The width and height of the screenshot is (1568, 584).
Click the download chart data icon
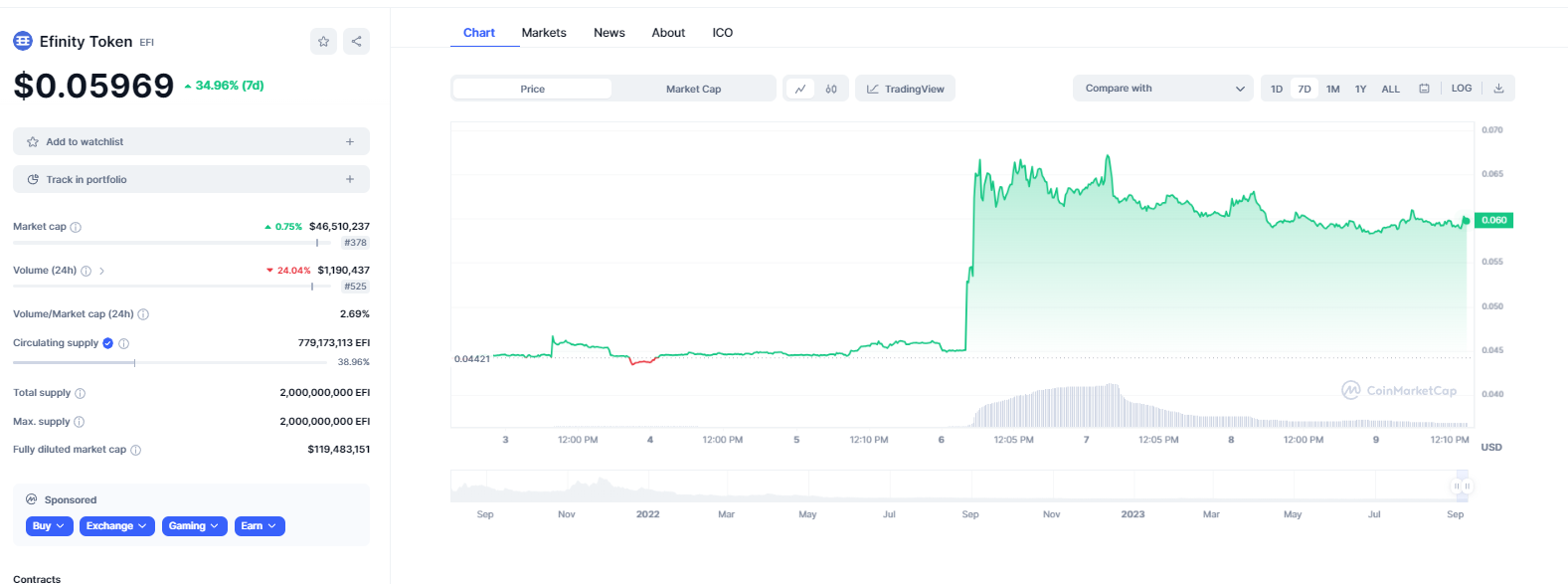click(x=1498, y=89)
